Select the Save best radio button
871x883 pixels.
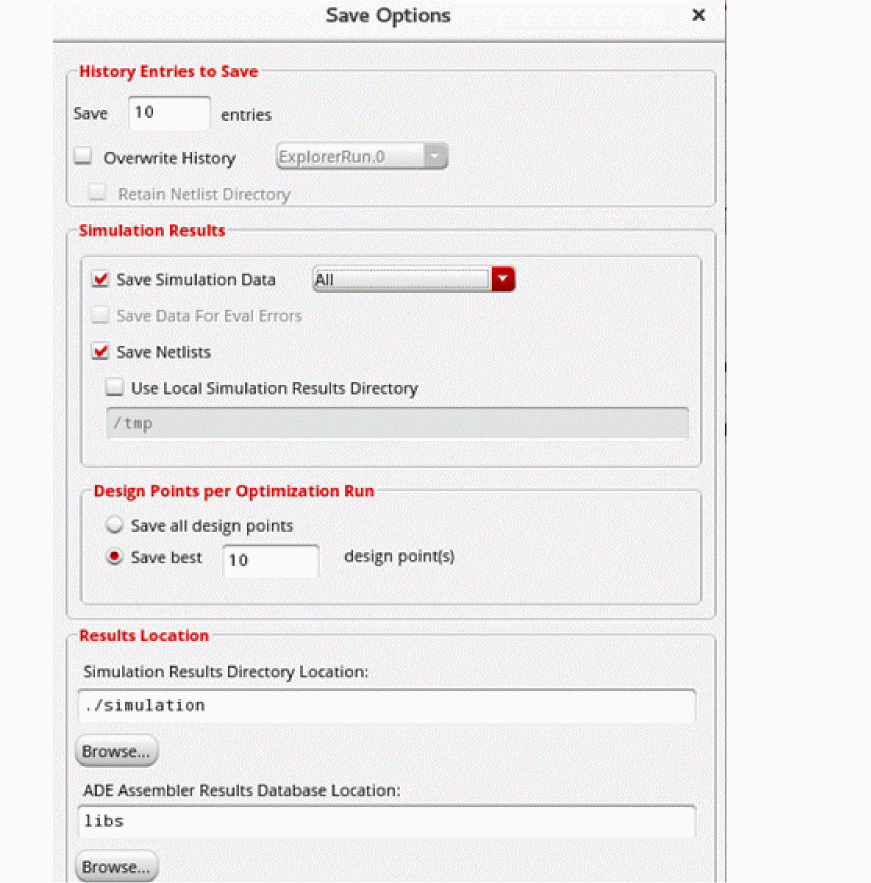[x=115, y=558]
